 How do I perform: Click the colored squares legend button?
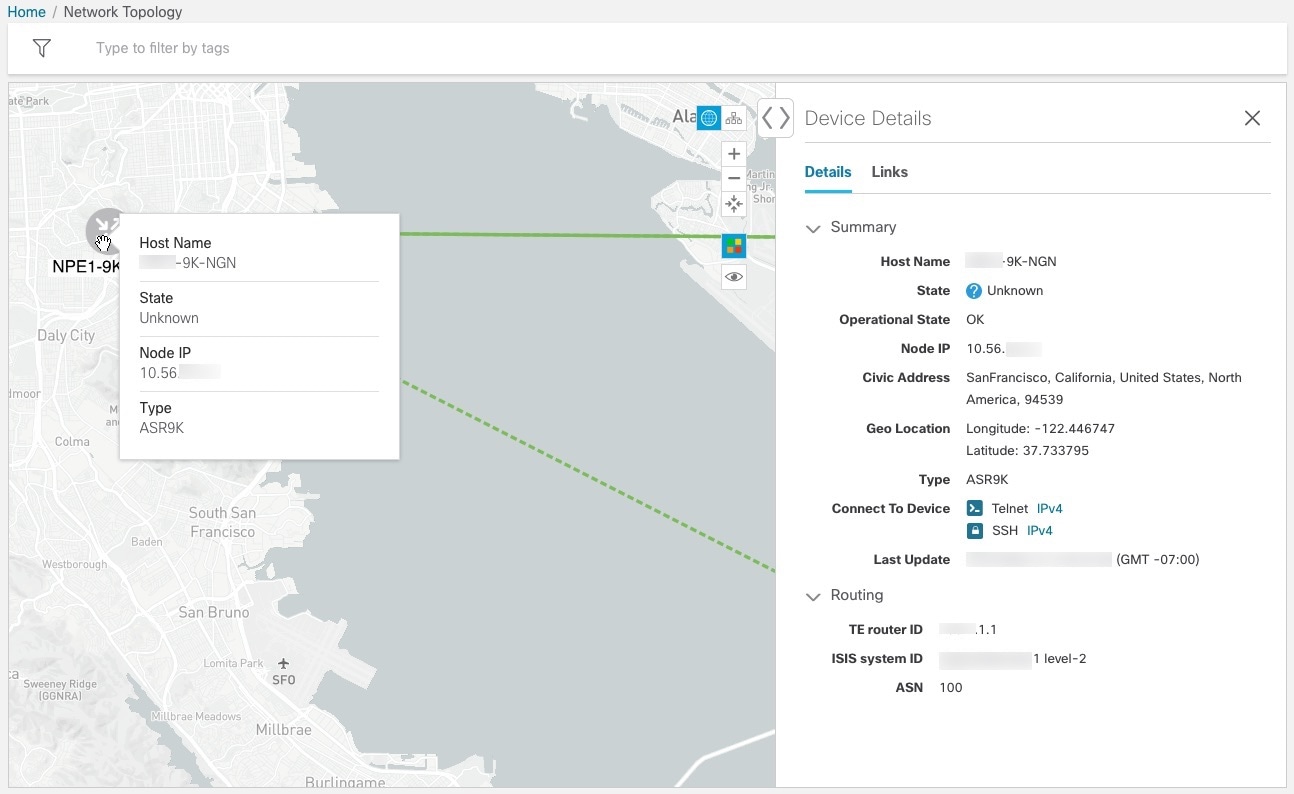(x=734, y=246)
